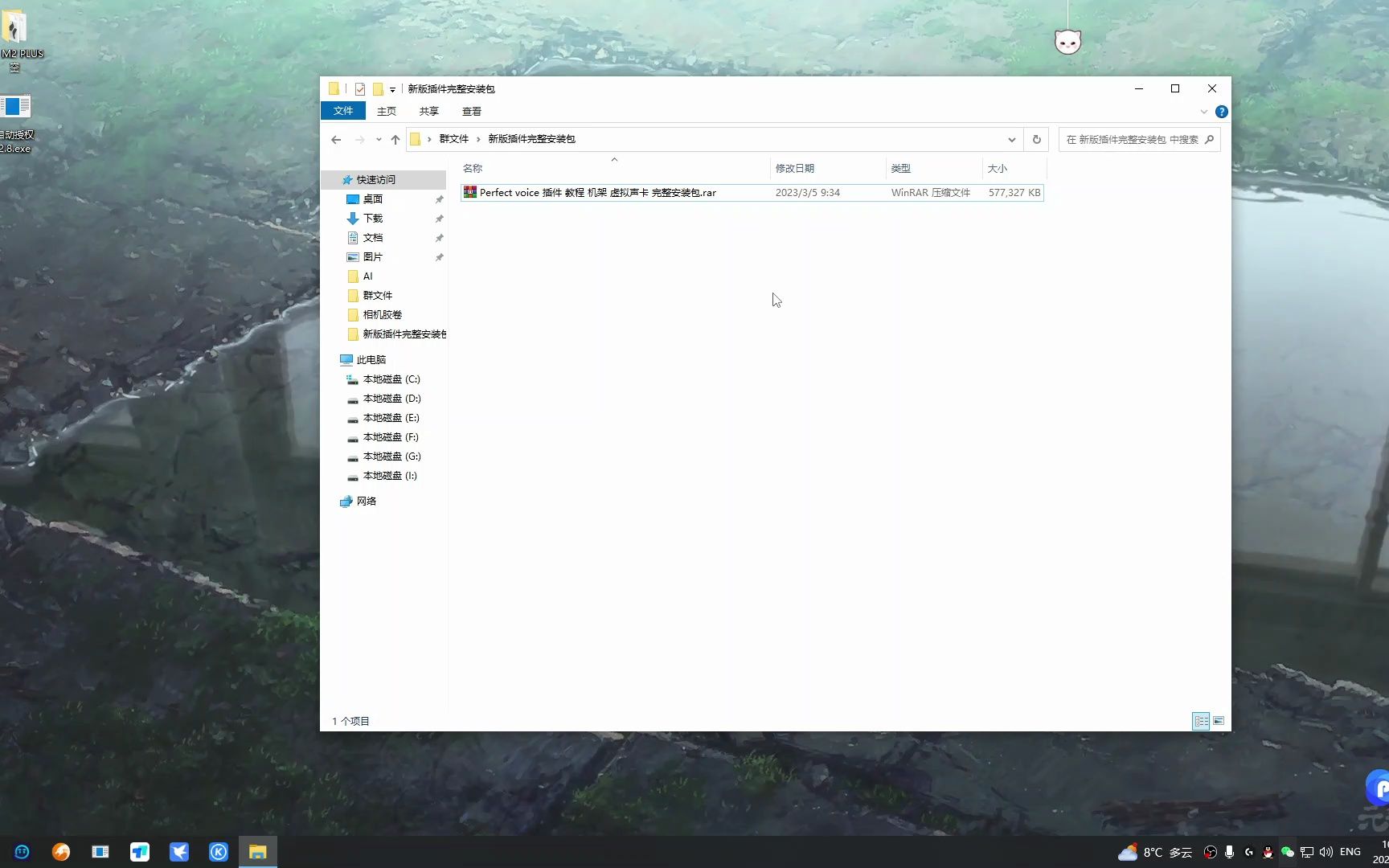Open the 文件 menu
Image resolution: width=1389 pixels, height=868 pixels.
tap(343, 111)
